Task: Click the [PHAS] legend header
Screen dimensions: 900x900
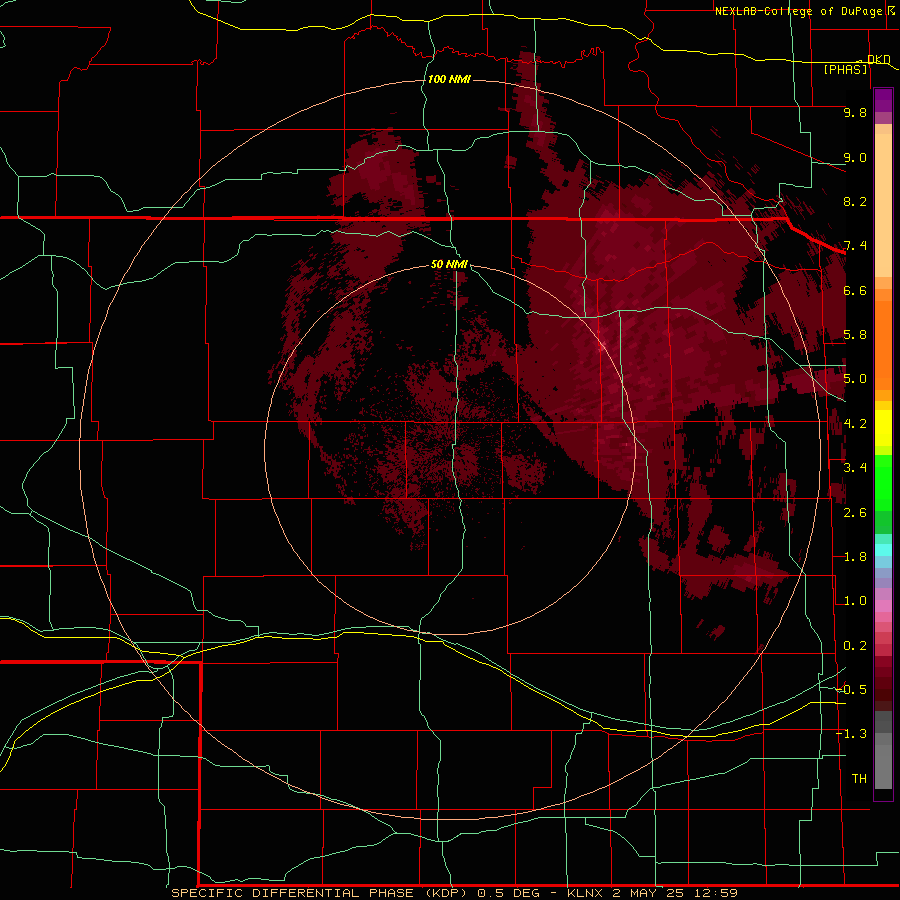Action: pyautogui.click(x=845, y=69)
